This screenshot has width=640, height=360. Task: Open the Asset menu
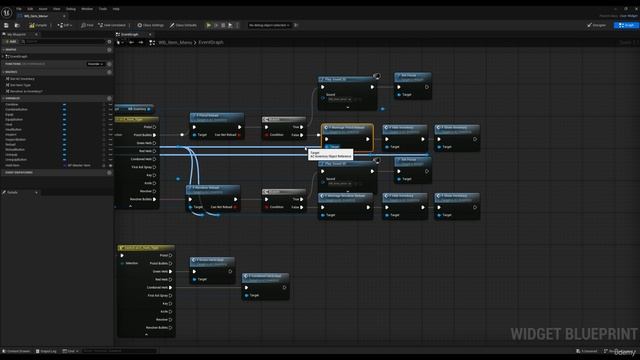tap(43, 9)
